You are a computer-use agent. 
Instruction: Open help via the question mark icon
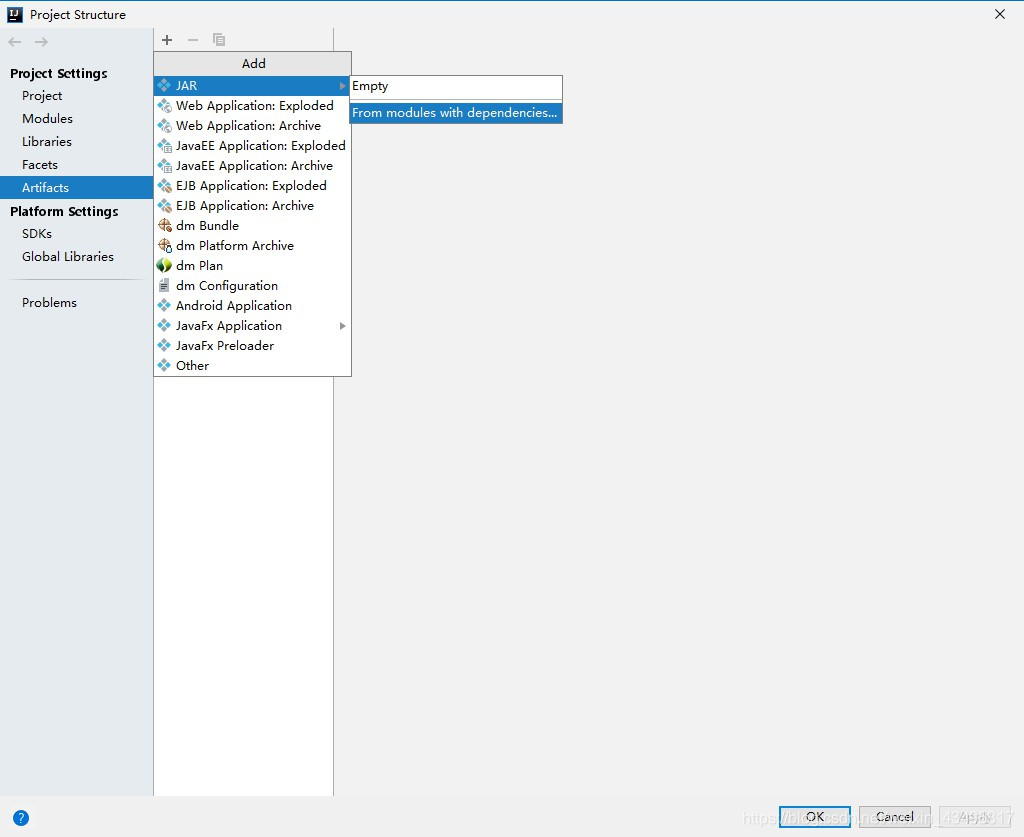21,817
